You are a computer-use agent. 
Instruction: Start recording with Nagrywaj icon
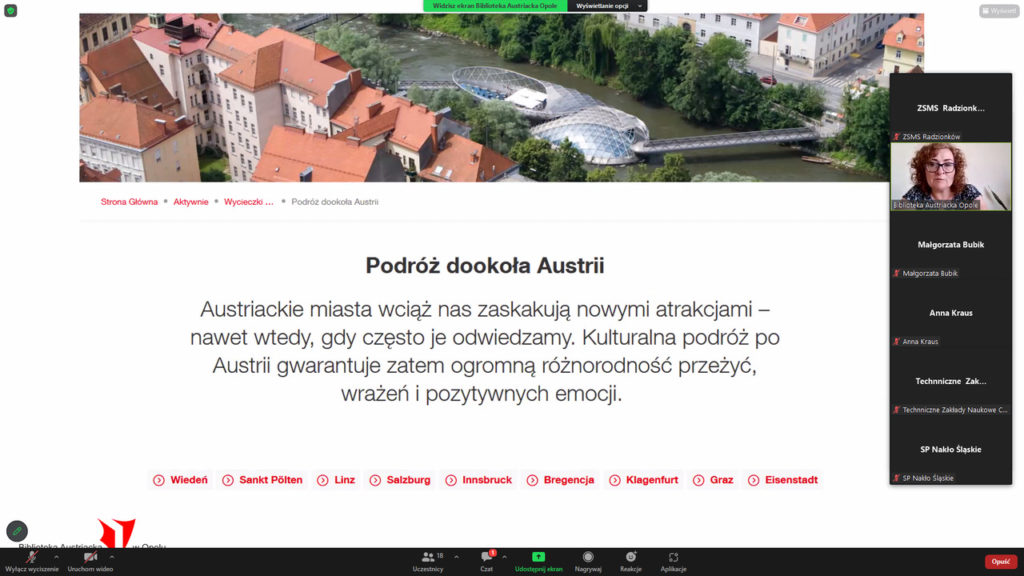[x=588, y=560]
